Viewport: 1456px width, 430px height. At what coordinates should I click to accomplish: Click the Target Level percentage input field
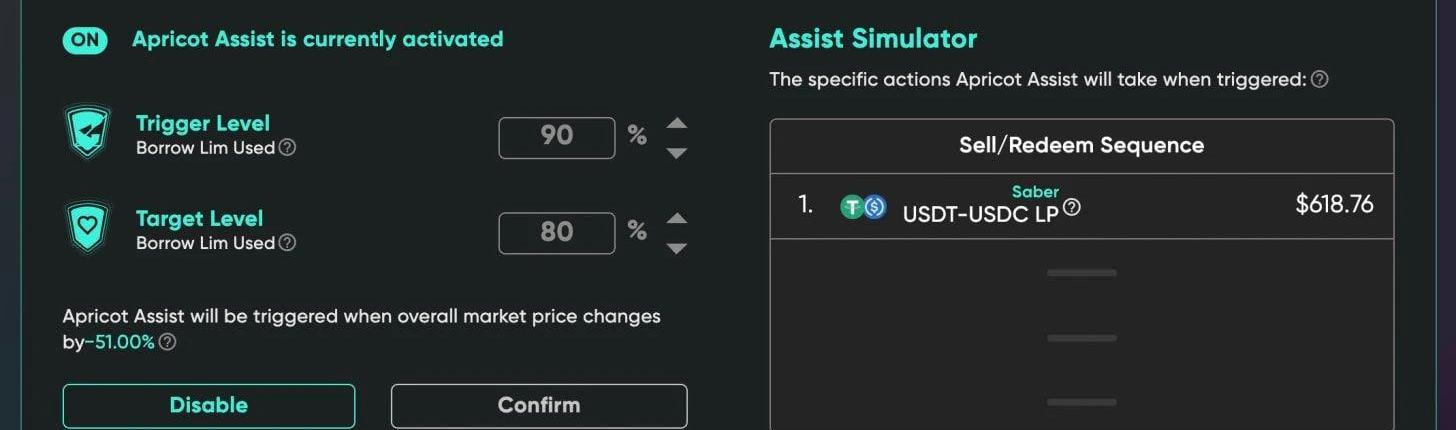click(x=557, y=232)
